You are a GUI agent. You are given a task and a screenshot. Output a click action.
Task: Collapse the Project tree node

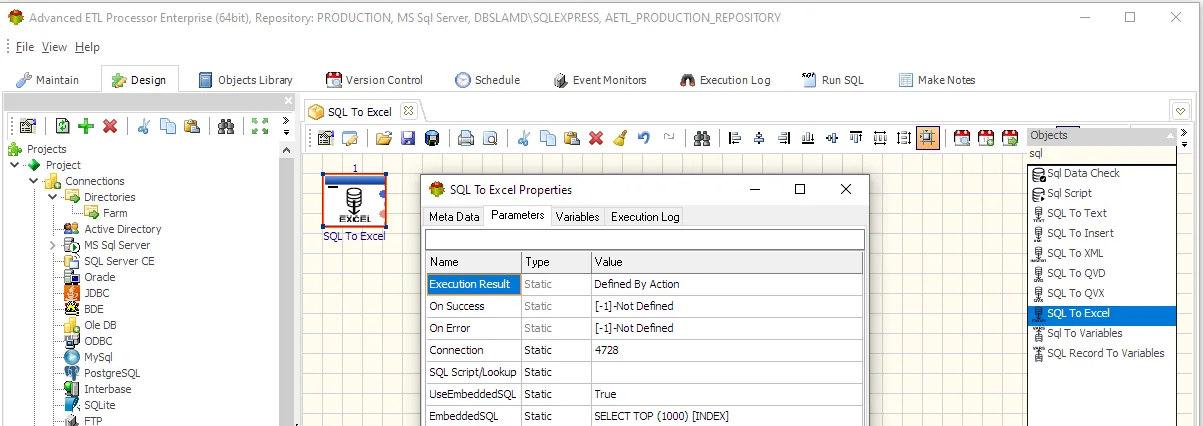tap(14, 165)
